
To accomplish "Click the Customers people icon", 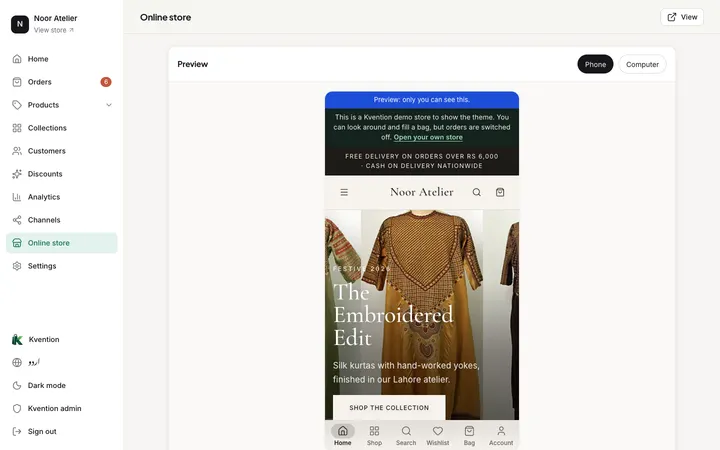I will coord(17,151).
